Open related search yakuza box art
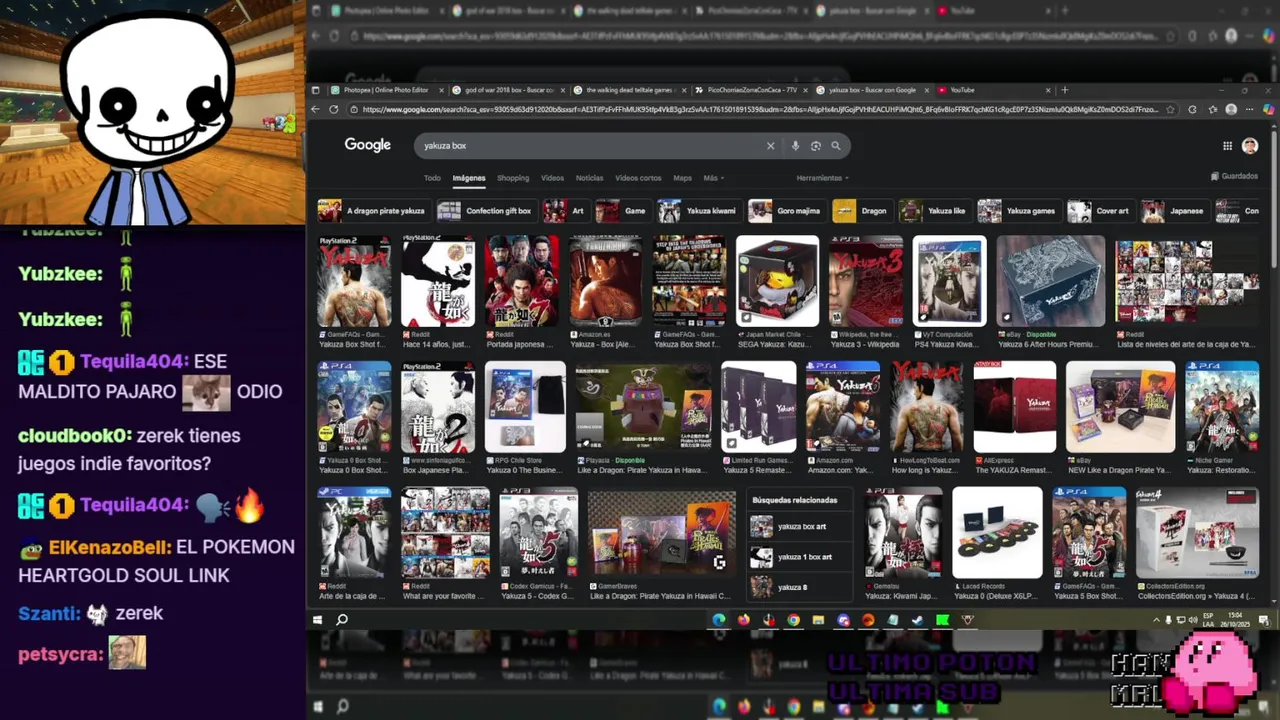Screen dimensions: 1280x720 click(798, 527)
